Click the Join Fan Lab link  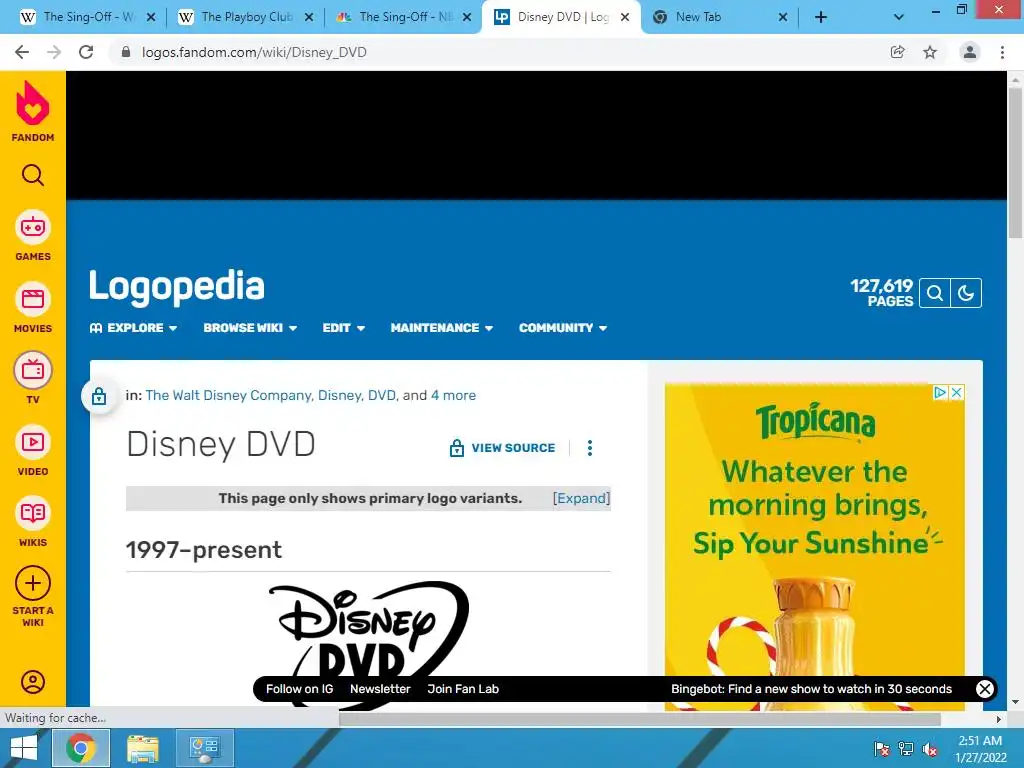coord(463,689)
